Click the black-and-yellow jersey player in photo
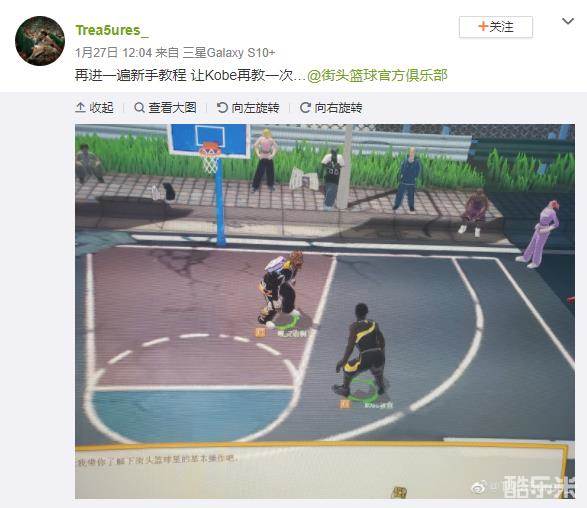Image resolution: width=587 pixels, height=508 pixels. pos(362,352)
